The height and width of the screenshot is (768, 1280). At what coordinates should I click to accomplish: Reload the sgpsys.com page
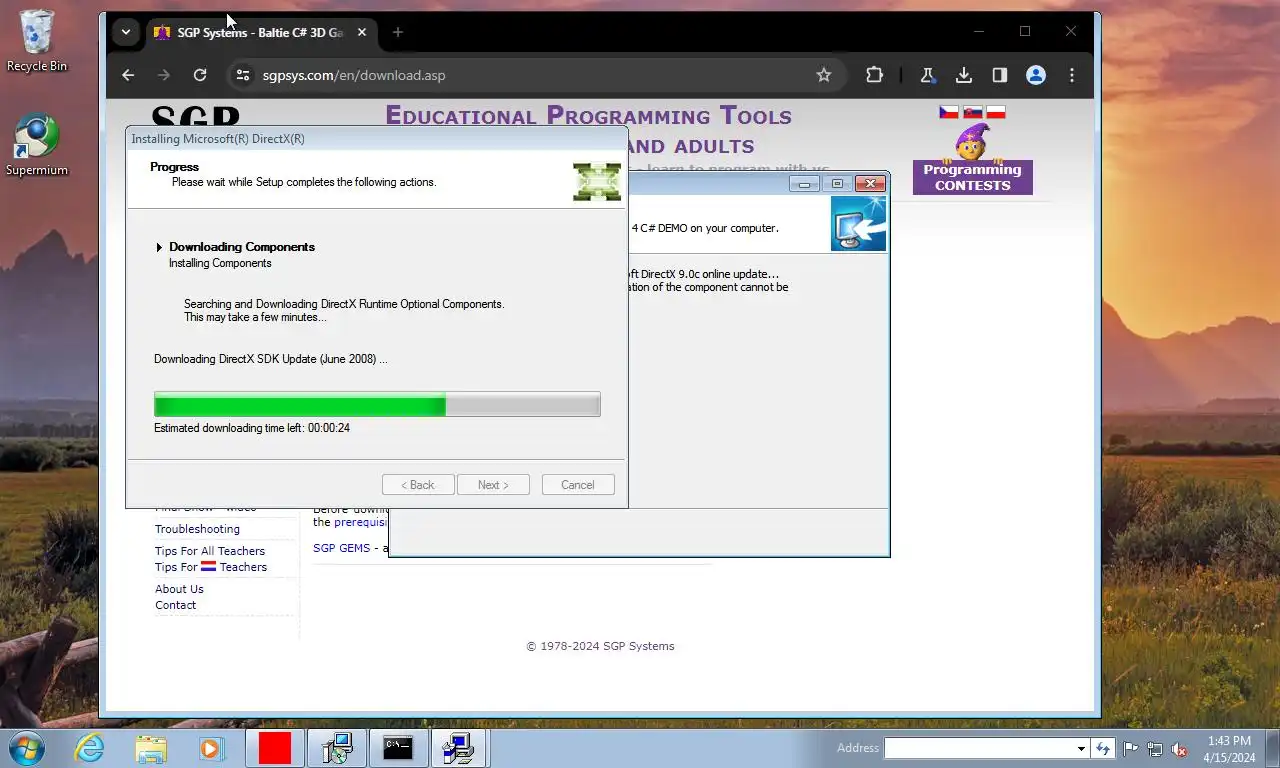[200, 75]
